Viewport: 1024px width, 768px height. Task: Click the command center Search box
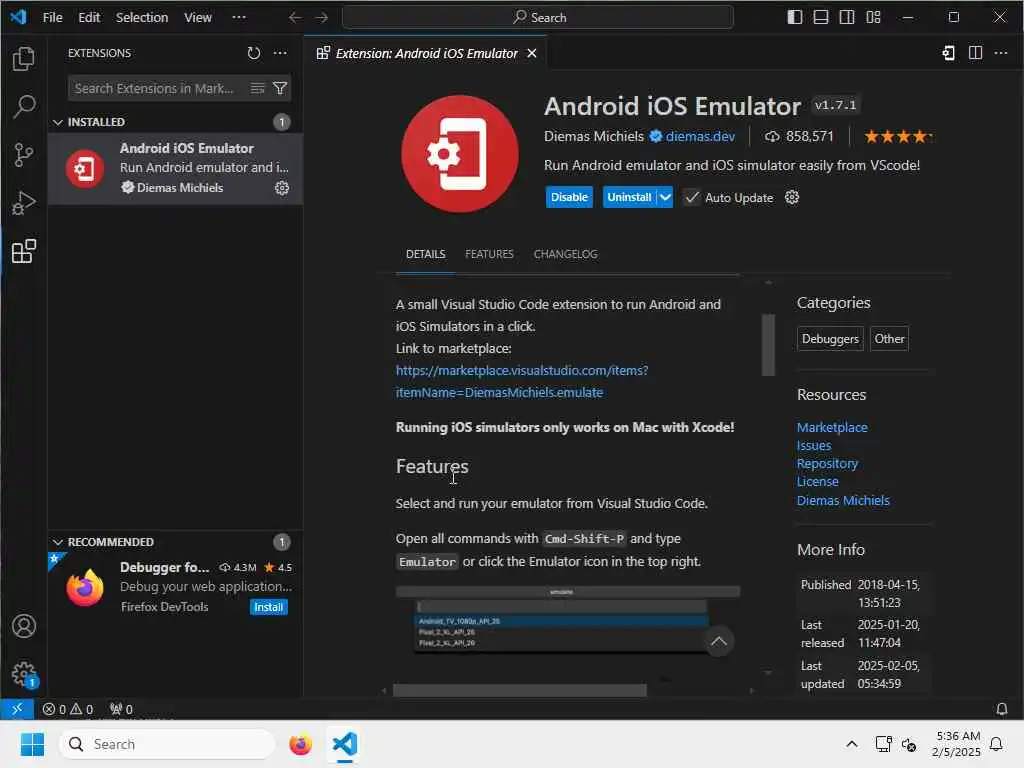click(x=537, y=18)
